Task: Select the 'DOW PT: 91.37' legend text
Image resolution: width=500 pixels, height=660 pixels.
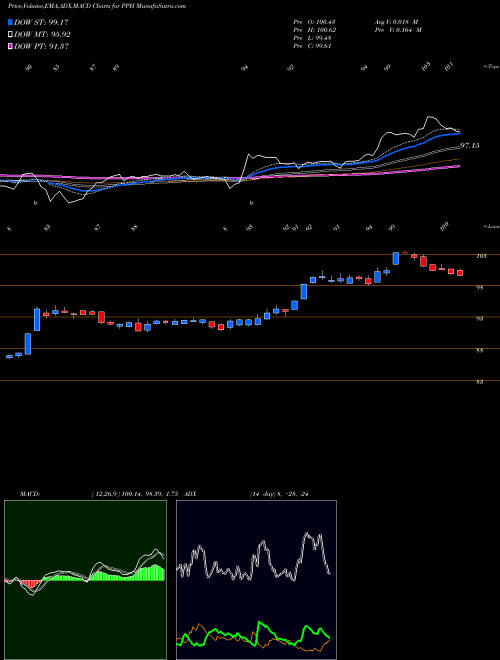Action: 42,46
